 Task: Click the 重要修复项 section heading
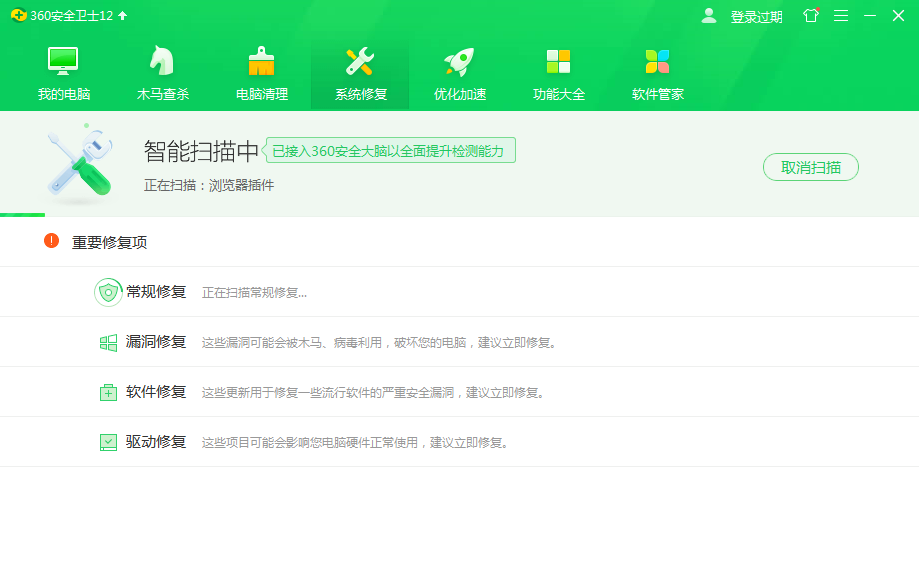click(x=110, y=243)
